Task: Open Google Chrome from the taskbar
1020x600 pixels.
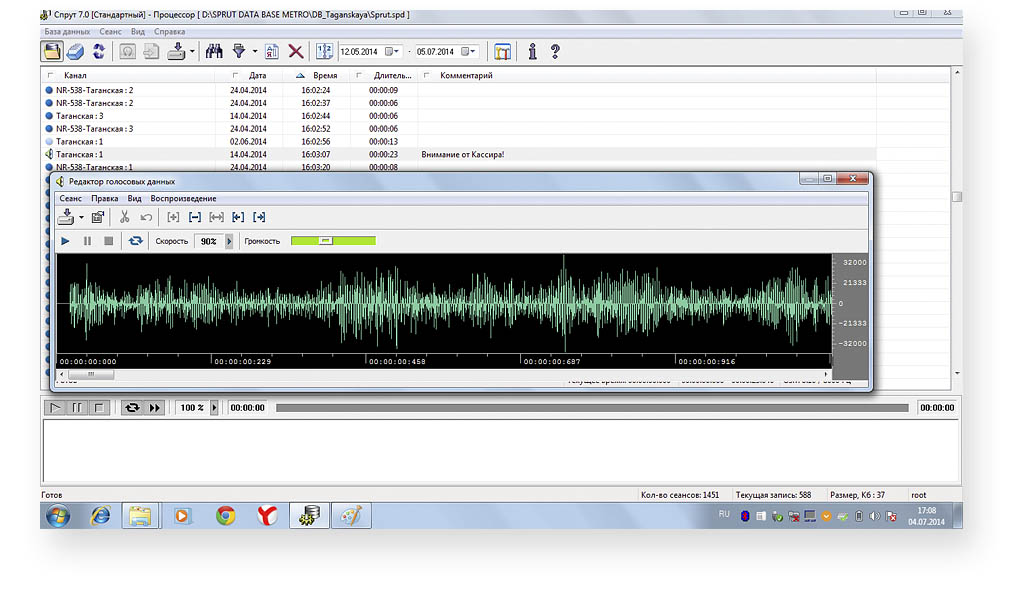Action: [x=226, y=516]
